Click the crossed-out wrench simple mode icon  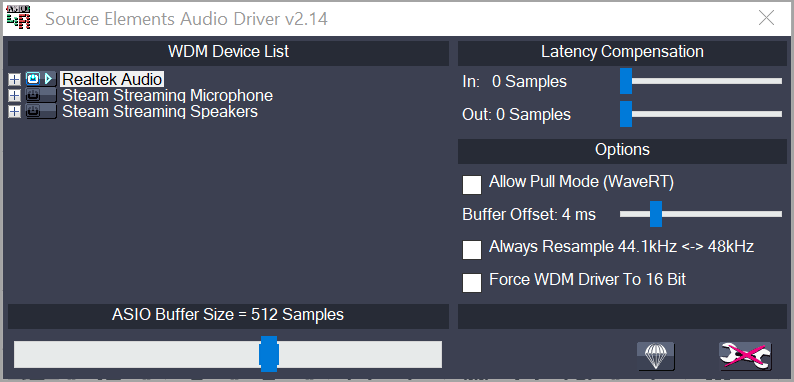click(745, 356)
